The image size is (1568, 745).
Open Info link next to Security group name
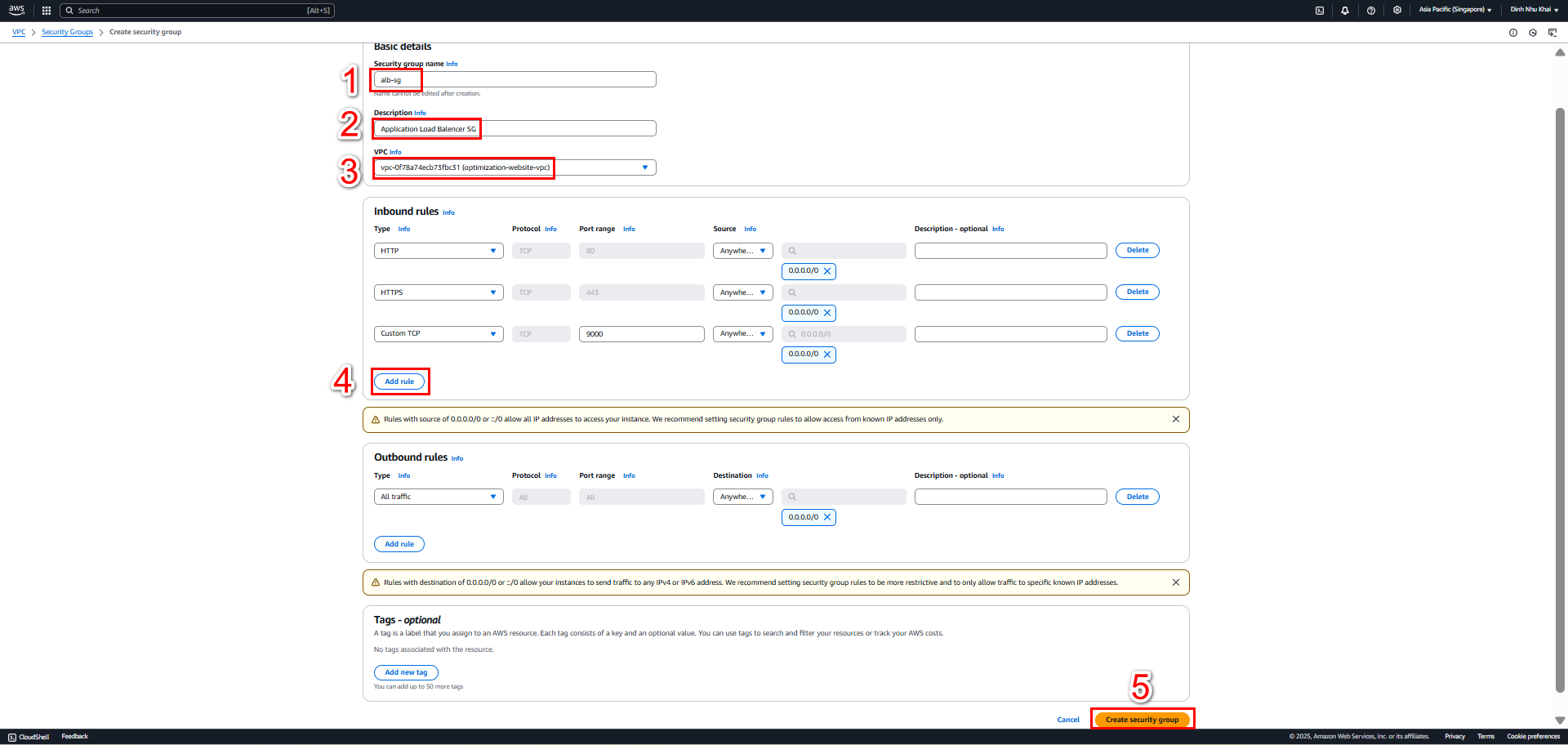click(452, 64)
